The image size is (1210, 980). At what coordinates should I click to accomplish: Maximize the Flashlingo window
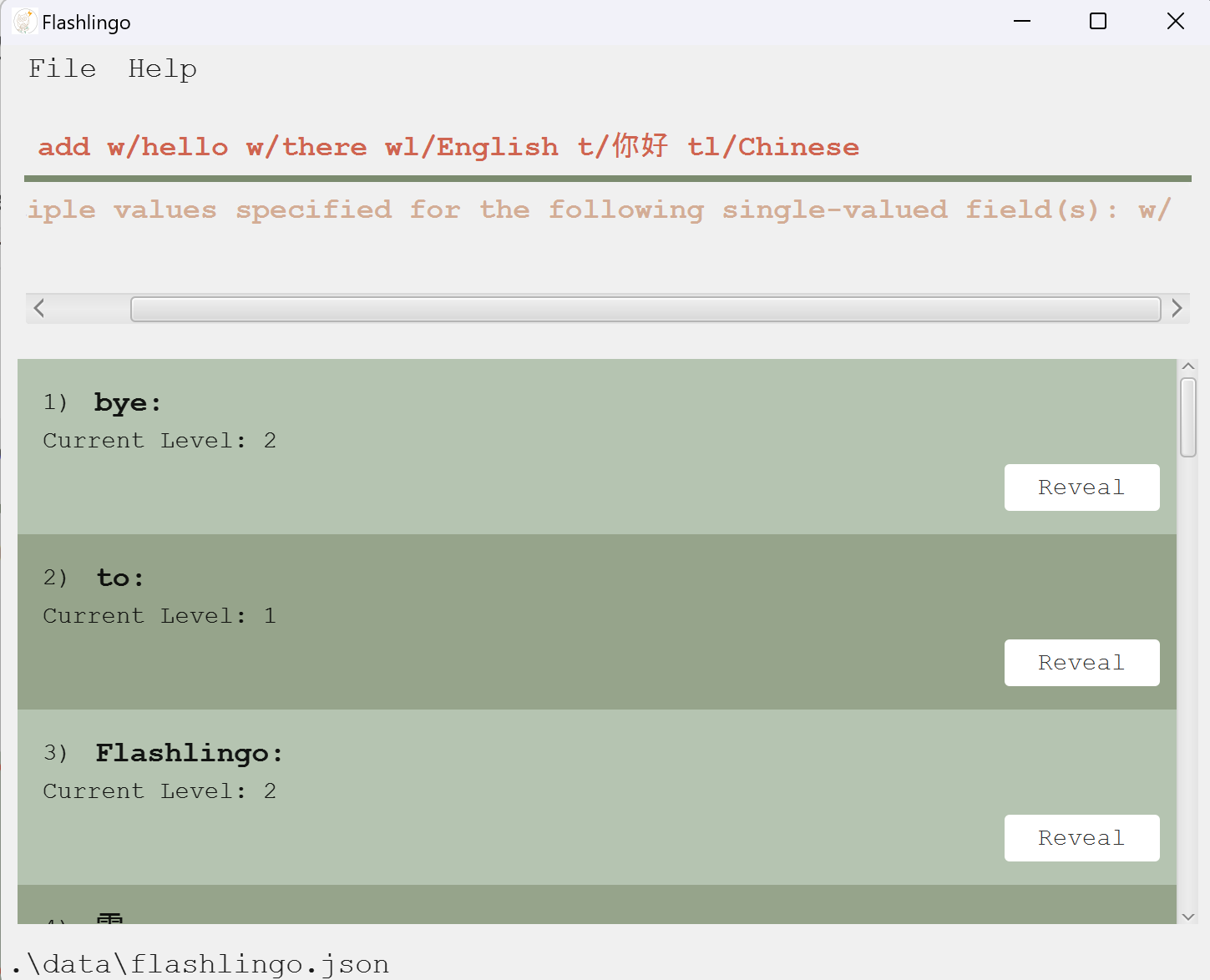pos(1098,22)
